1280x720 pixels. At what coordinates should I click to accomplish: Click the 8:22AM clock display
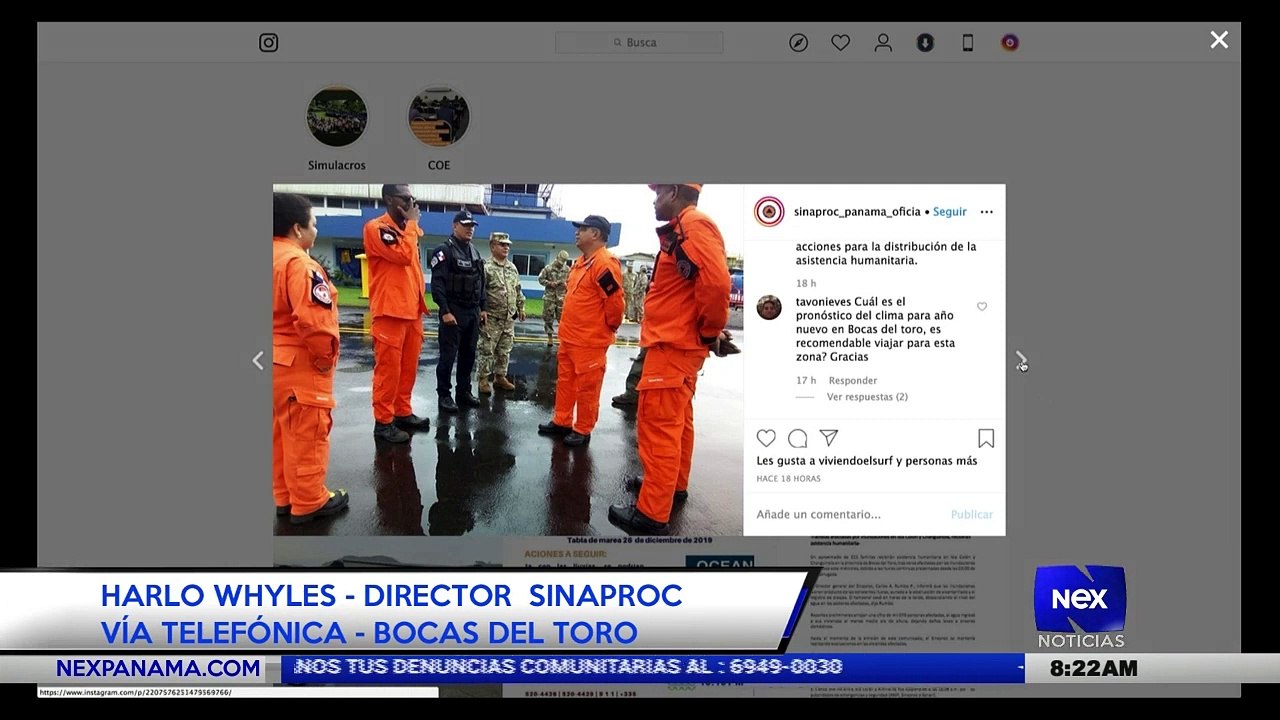[1093, 669]
